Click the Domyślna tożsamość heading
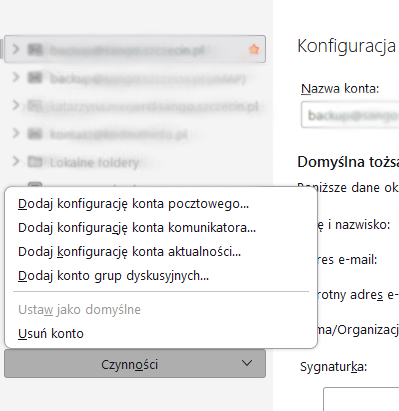 point(348,162)
